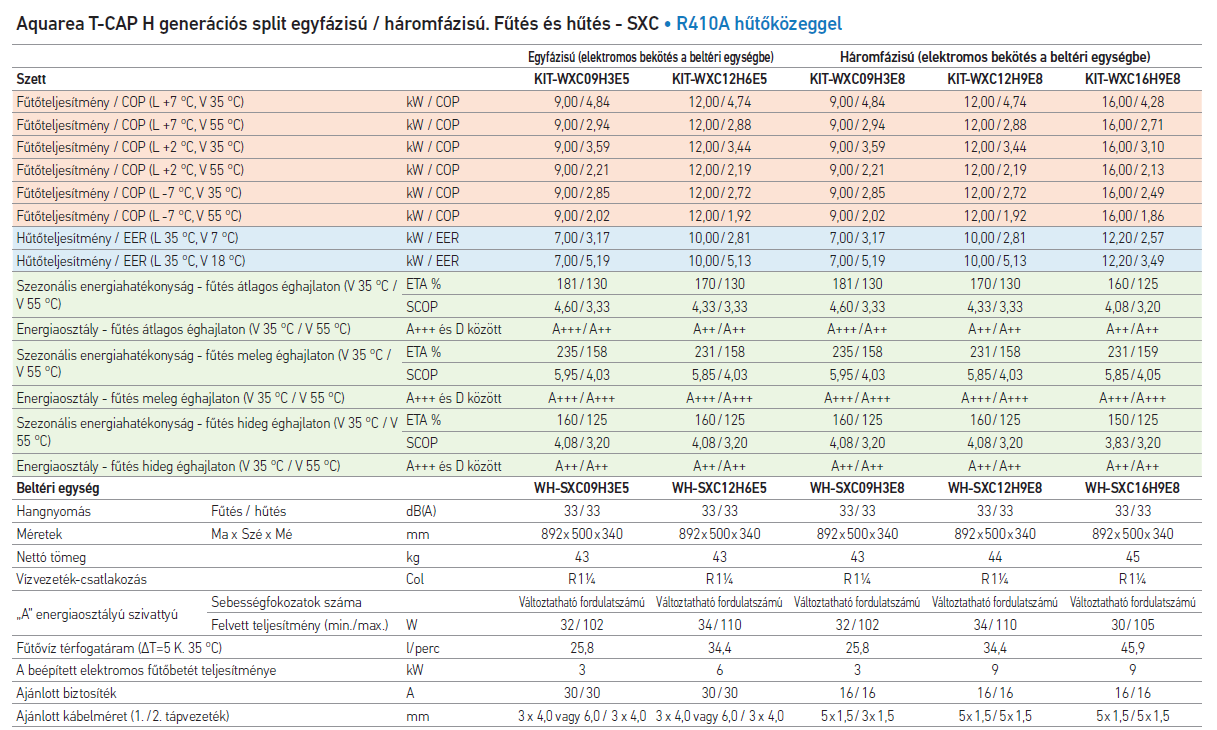Click the '16,00 / 2,49' value
1217x730 pixels.
click(1133, 192)
